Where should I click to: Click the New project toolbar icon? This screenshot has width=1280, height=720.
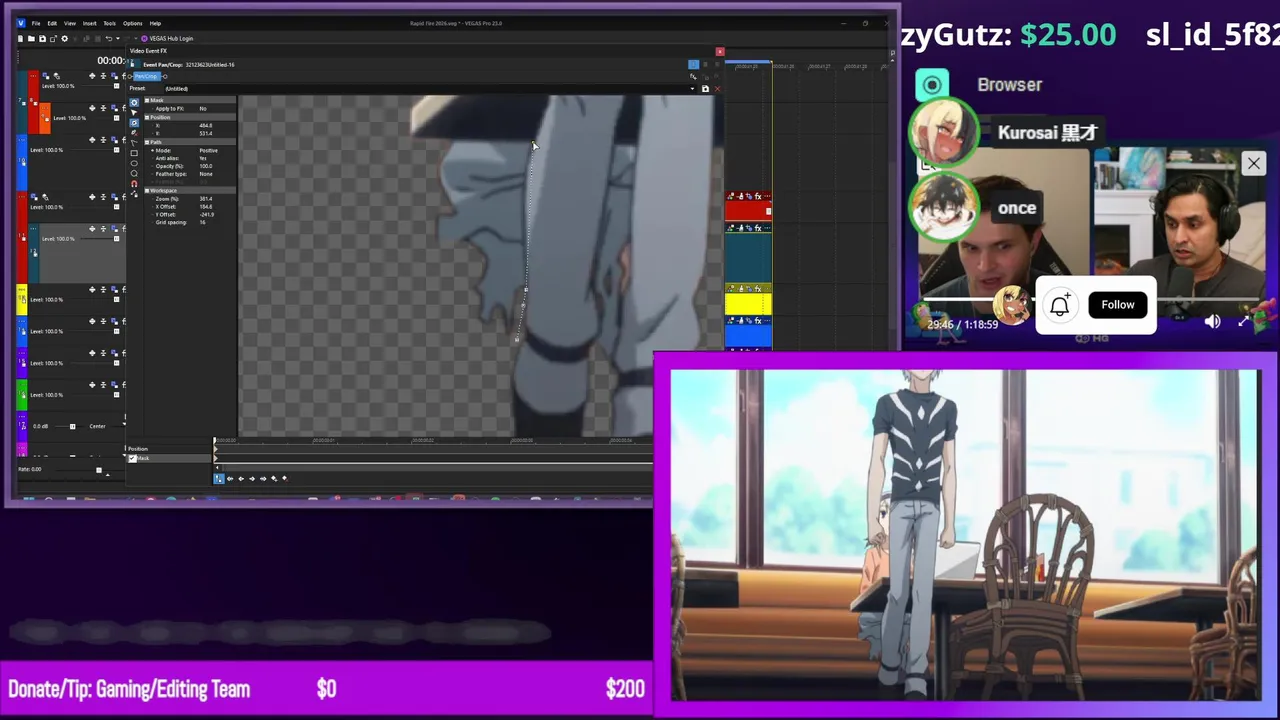[x=20, y=39]
